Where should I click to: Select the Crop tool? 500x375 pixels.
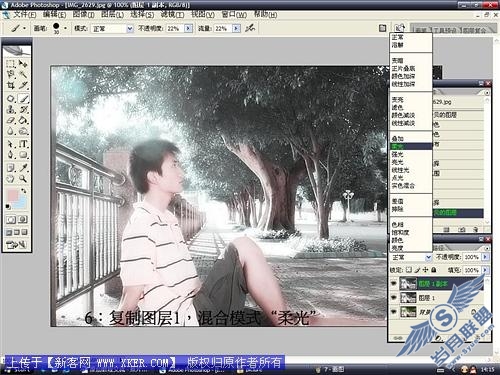pos(11,85)
